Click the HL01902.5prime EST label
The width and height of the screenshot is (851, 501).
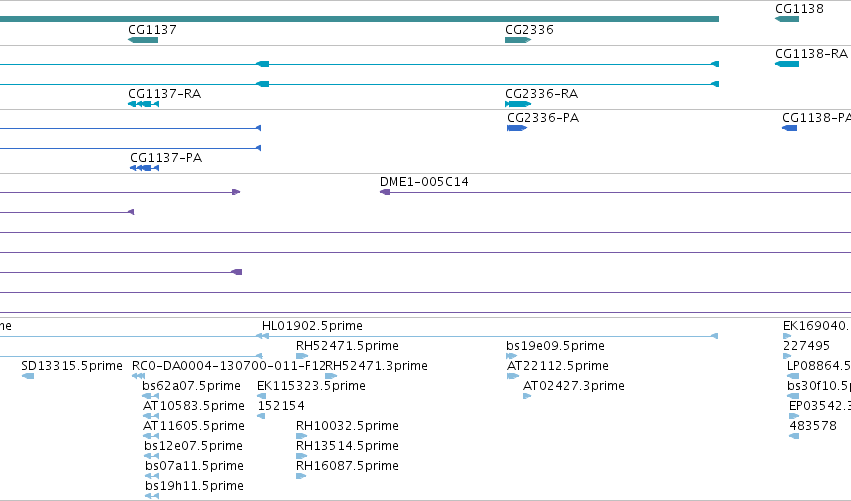[x=312, y=326]
